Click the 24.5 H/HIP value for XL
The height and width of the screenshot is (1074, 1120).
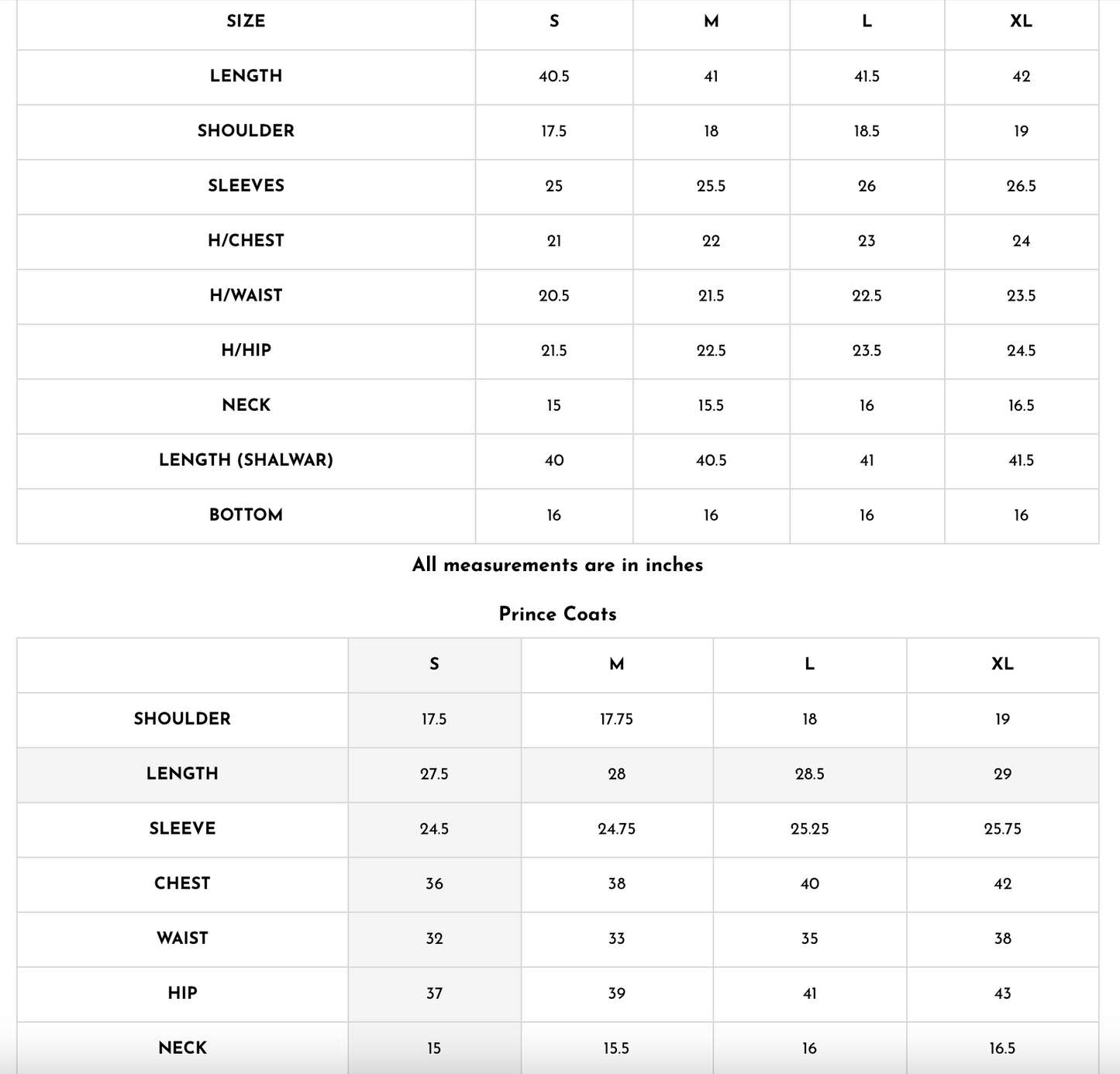point(1021,351)
